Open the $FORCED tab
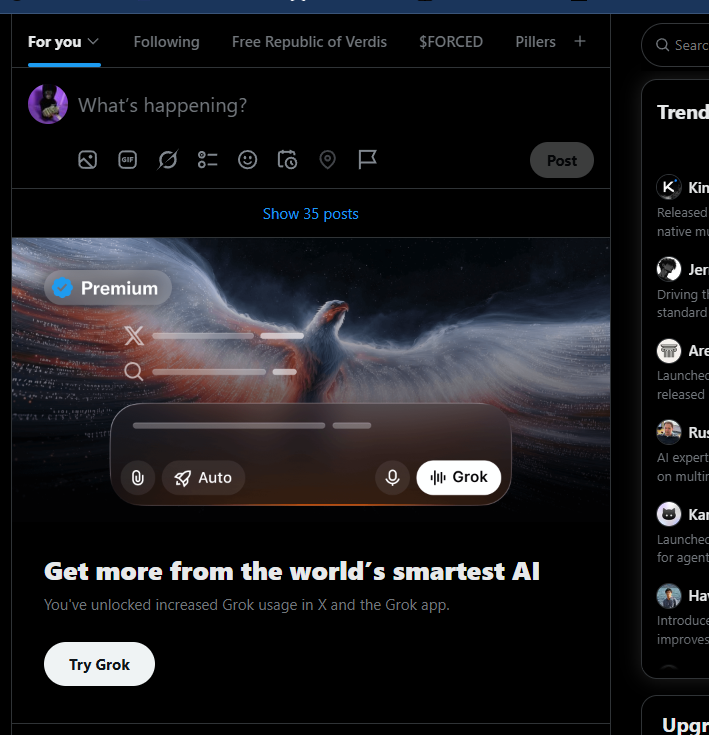This screenshot has height=735, width=709. click(451, 42)
